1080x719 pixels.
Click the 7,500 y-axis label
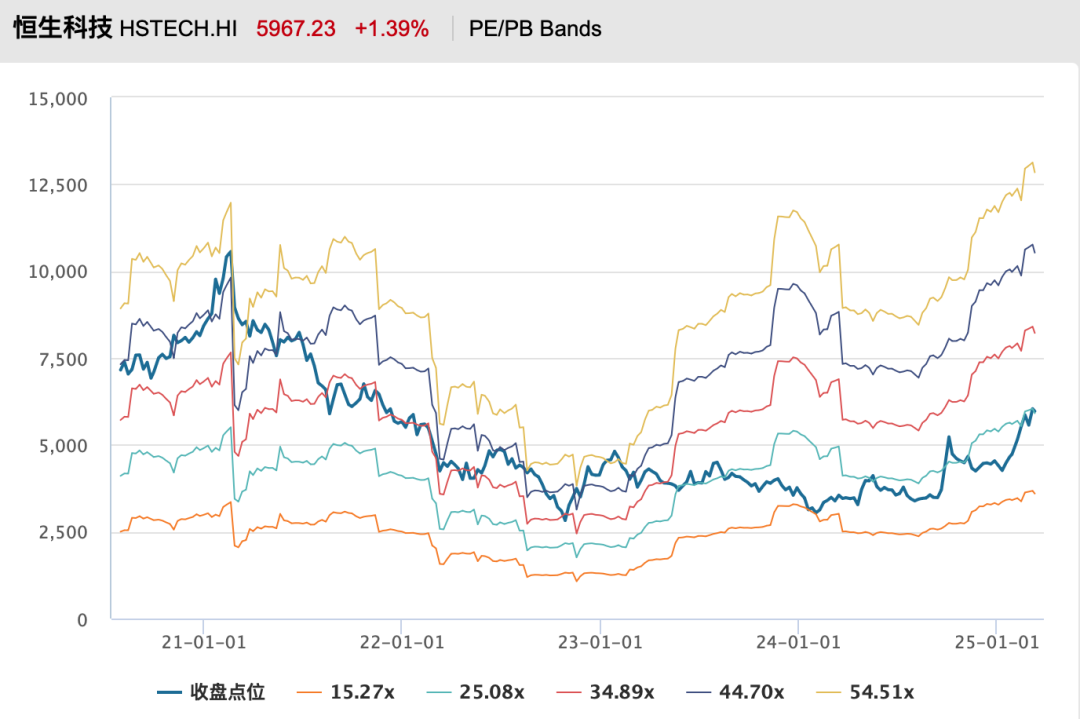64,359
